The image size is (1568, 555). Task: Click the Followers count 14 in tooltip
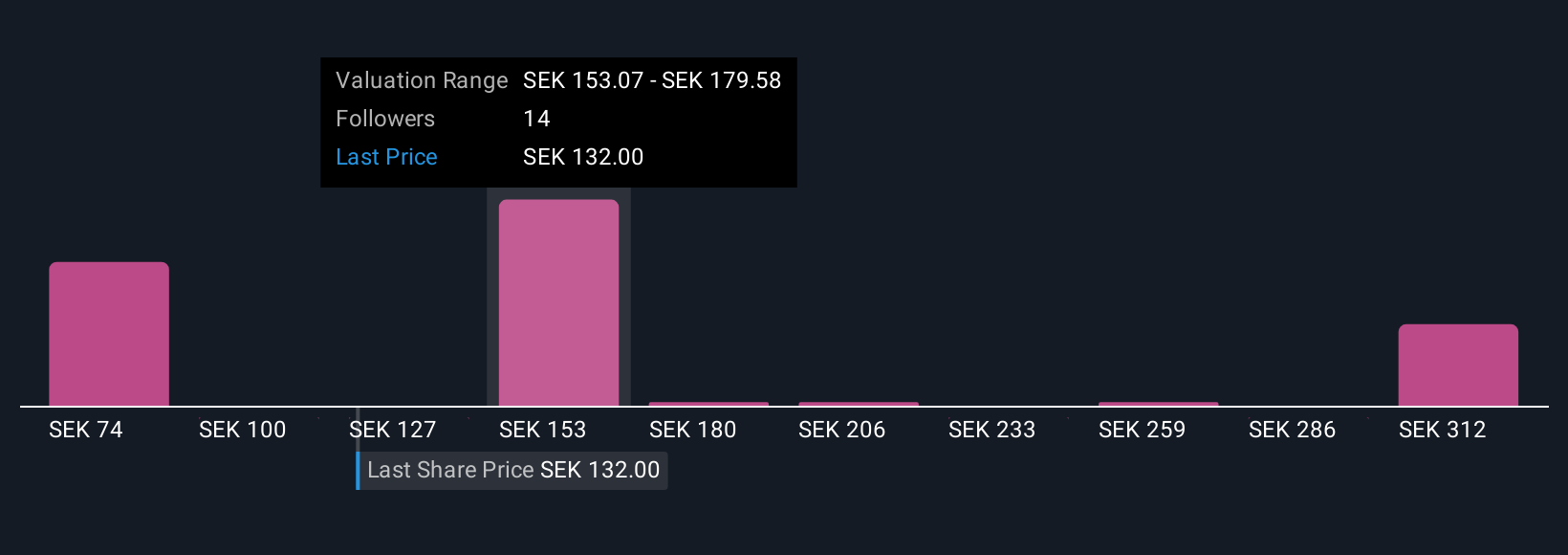[x=536, y=119]
